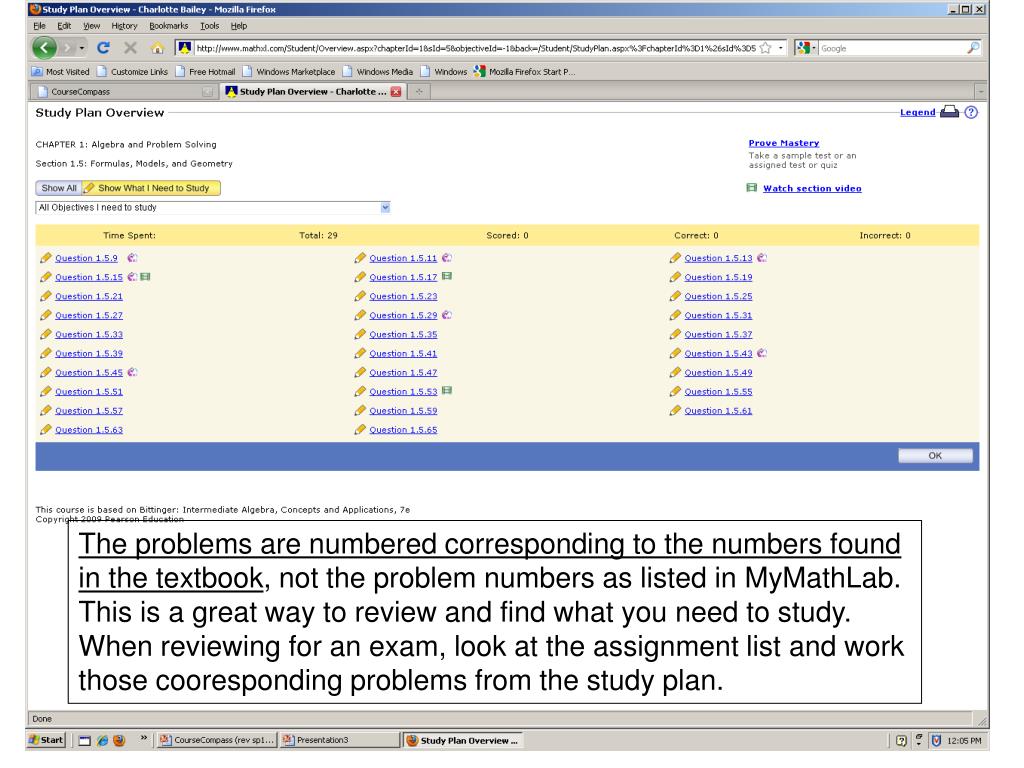Open the search engine selector dropdown
Image resolution: width=1024 pixels, height=768 pixels.
[806, 48]
